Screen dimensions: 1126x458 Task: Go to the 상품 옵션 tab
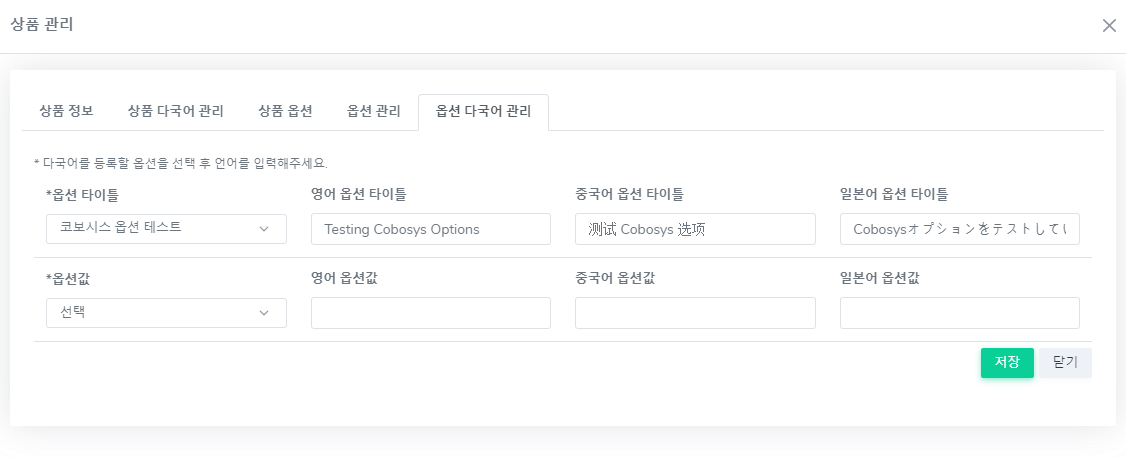(x=285, y=111)
